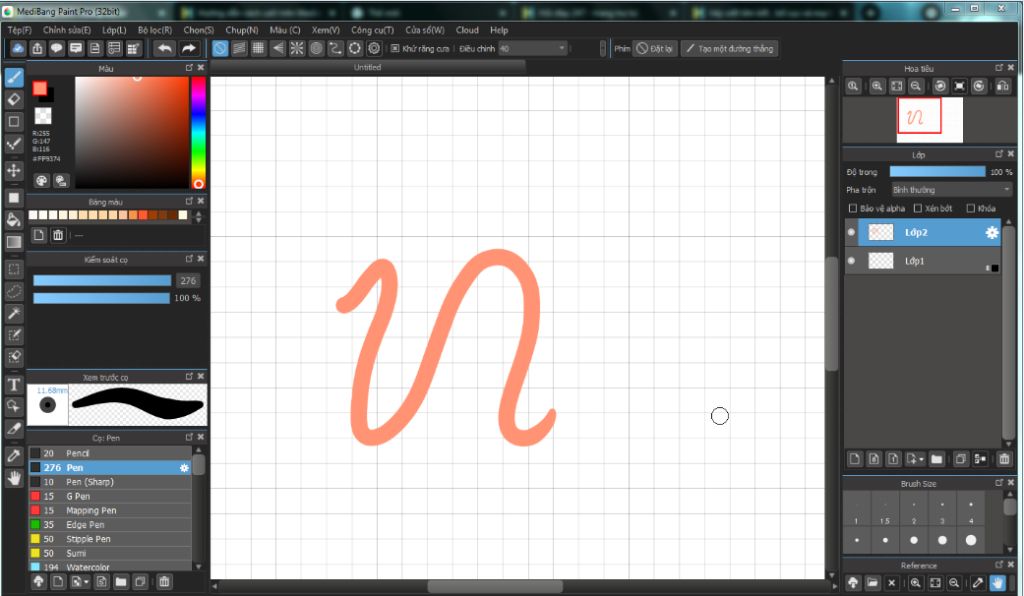Open Lớp2 layer settings gear
Image resolution: width=1024 pixels, height=596 pixels.
point(991,232)
